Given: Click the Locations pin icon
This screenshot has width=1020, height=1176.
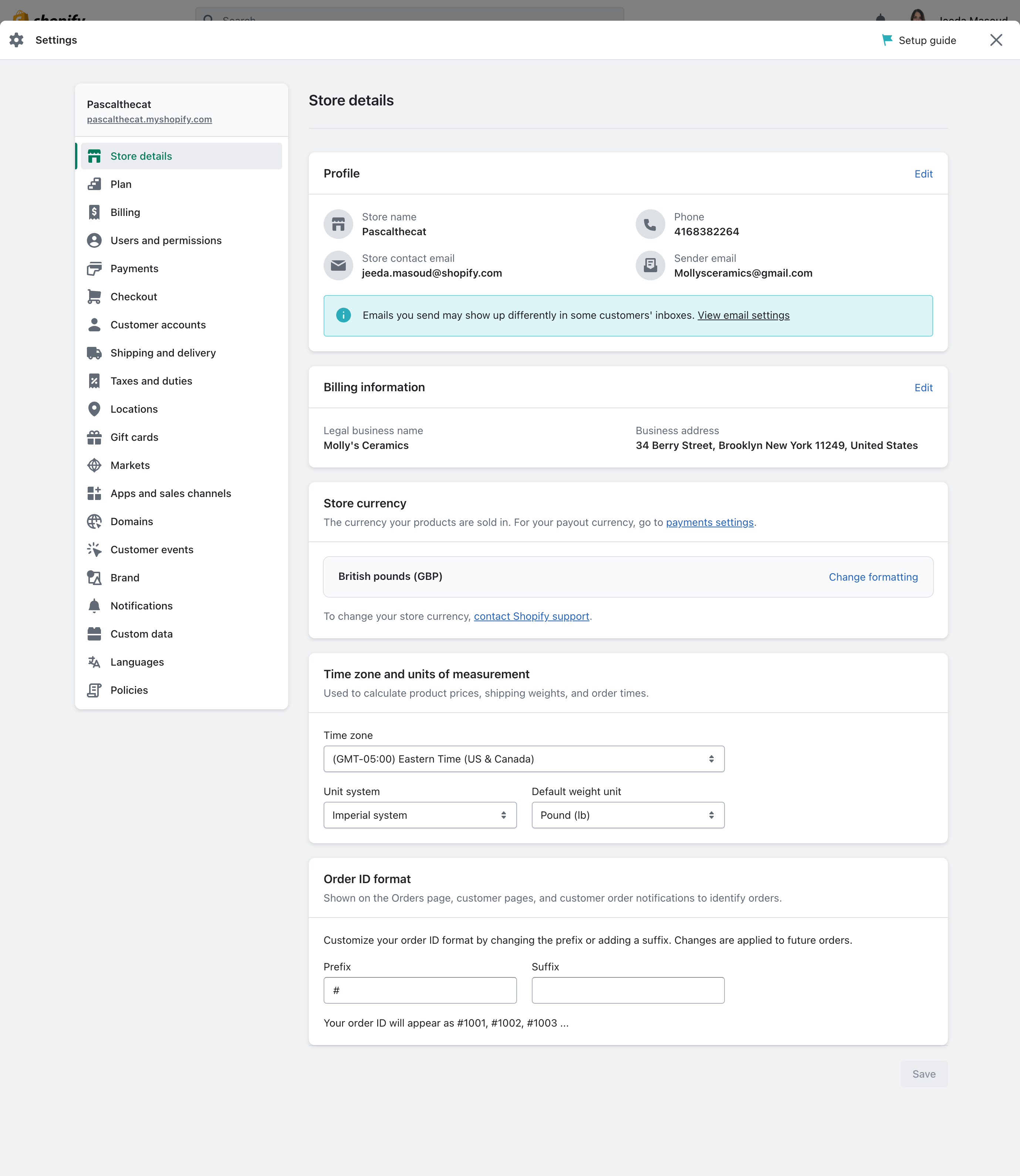Looking at the screenshot, I should 94,409.
